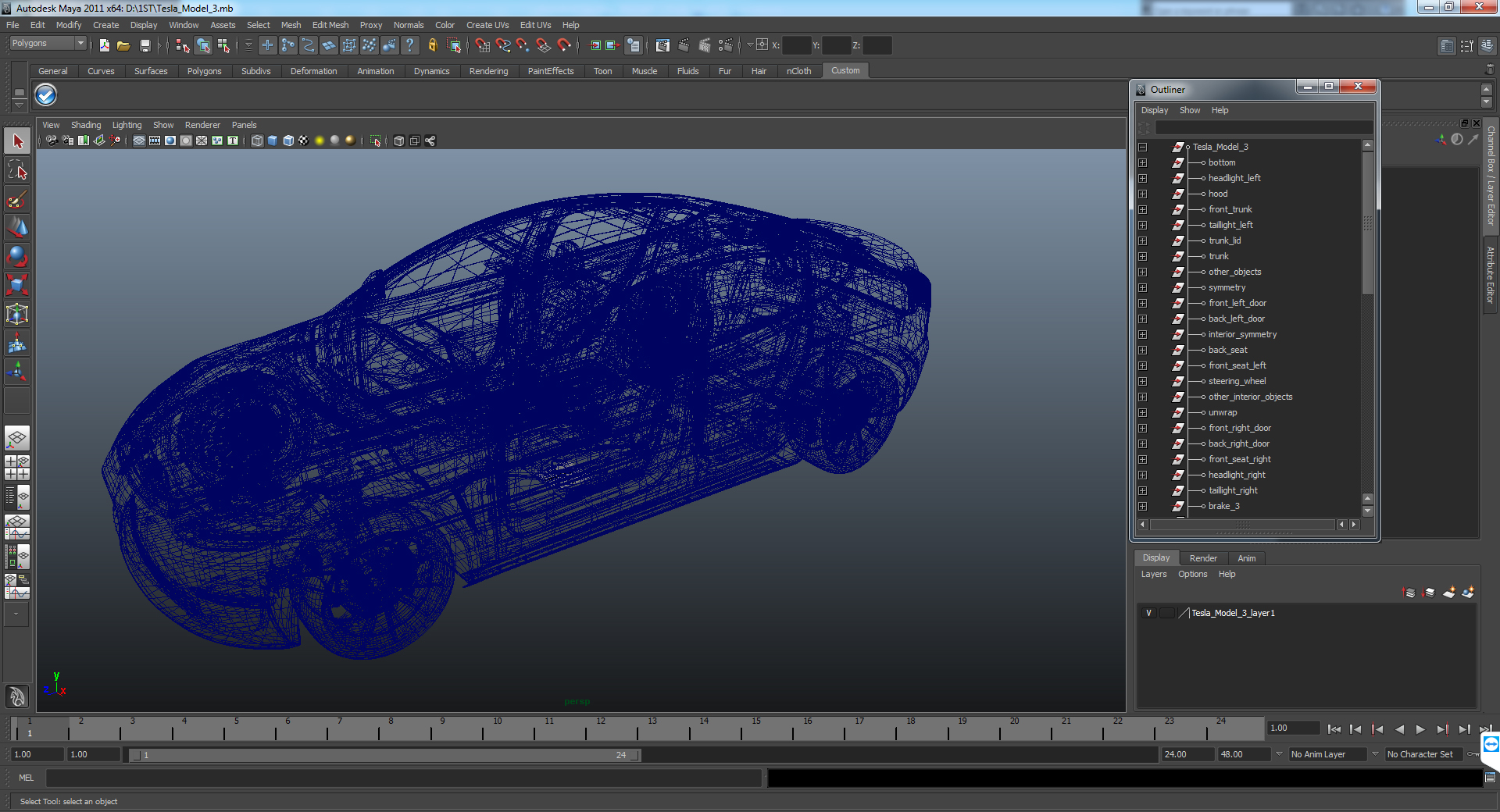Toggle the selection lock padlock on the status line
This screenshot has width=1500, height=812.
pyautogui.click(x=432, y=45)
